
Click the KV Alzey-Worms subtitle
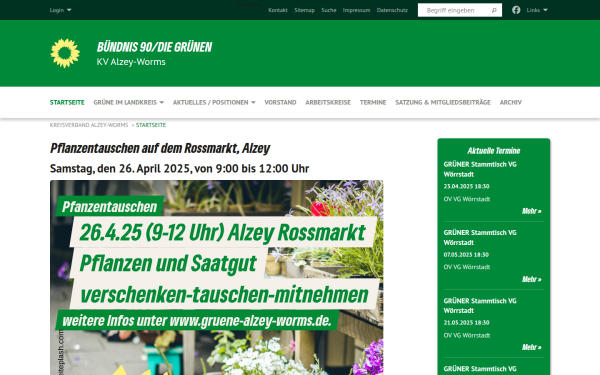point(131,62)
